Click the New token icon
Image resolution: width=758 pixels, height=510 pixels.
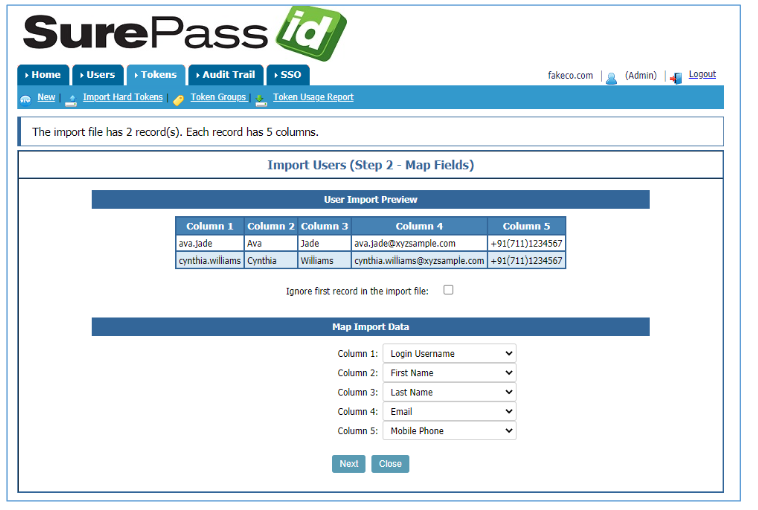pos(25,100)
